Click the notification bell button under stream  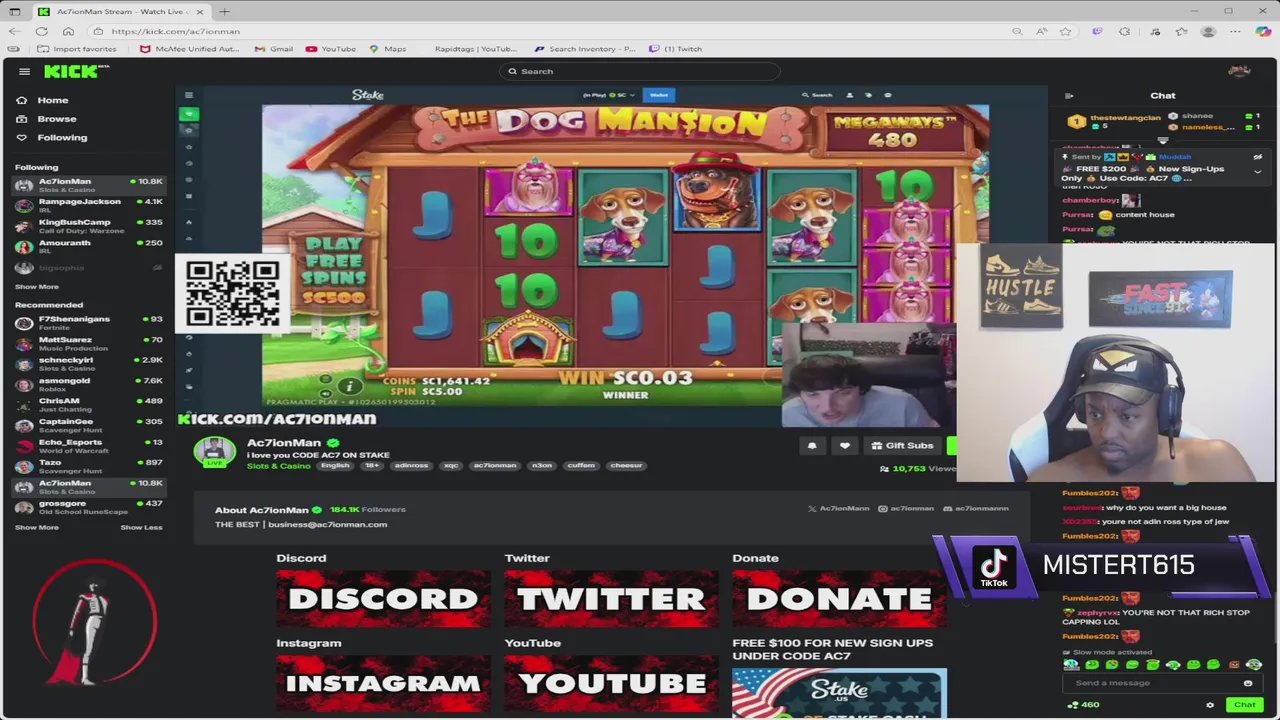coord(812,446)
